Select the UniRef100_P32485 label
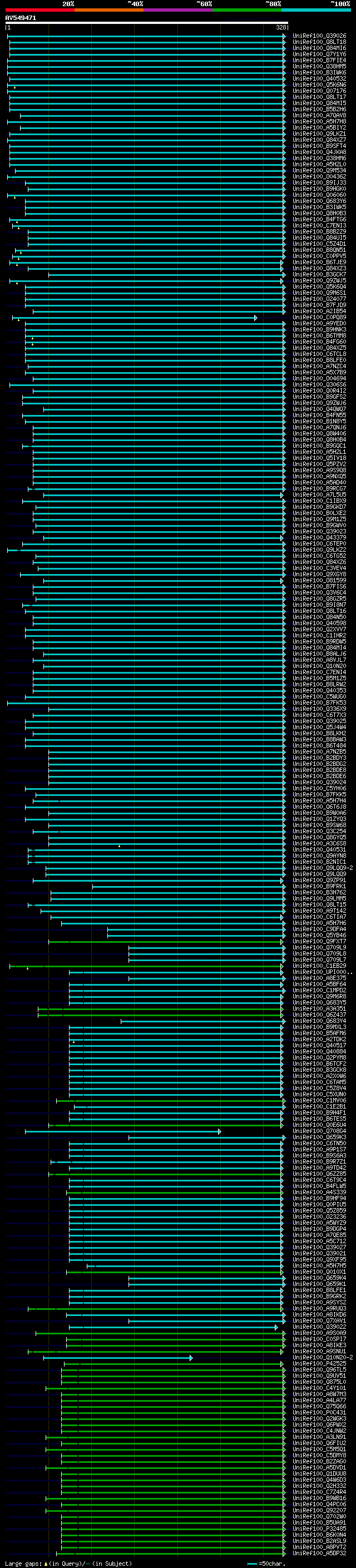The width and height of the screenshot is (356, 1568). pos(319,1529)
